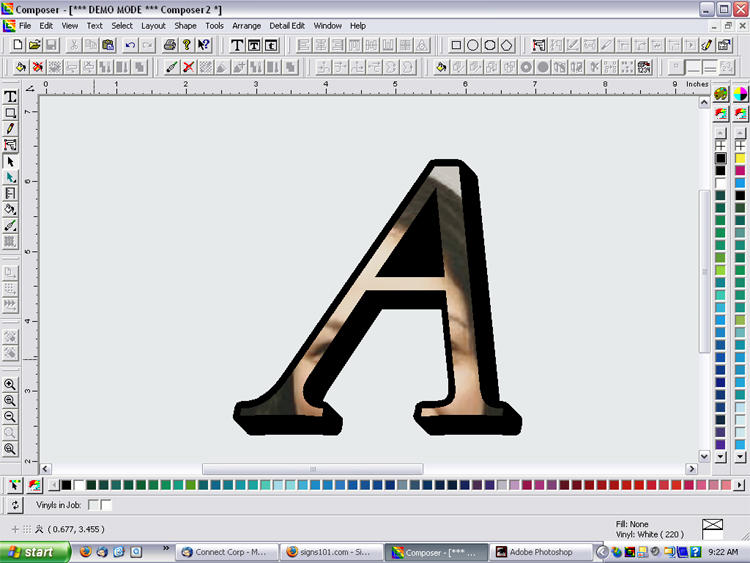Select the pencil draw tool in left toolbox
The image size is (750, 563).
[10, 129]
